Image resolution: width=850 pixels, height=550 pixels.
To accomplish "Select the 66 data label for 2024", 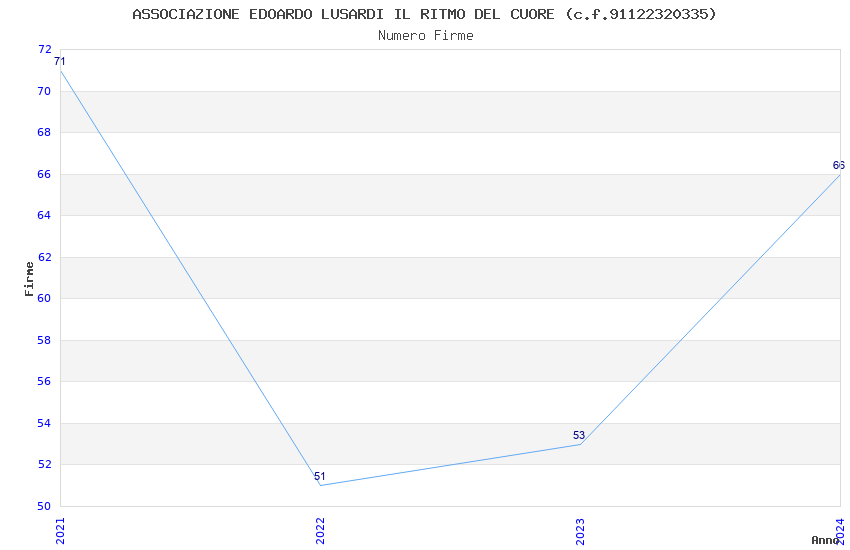I will pos(839,165).
